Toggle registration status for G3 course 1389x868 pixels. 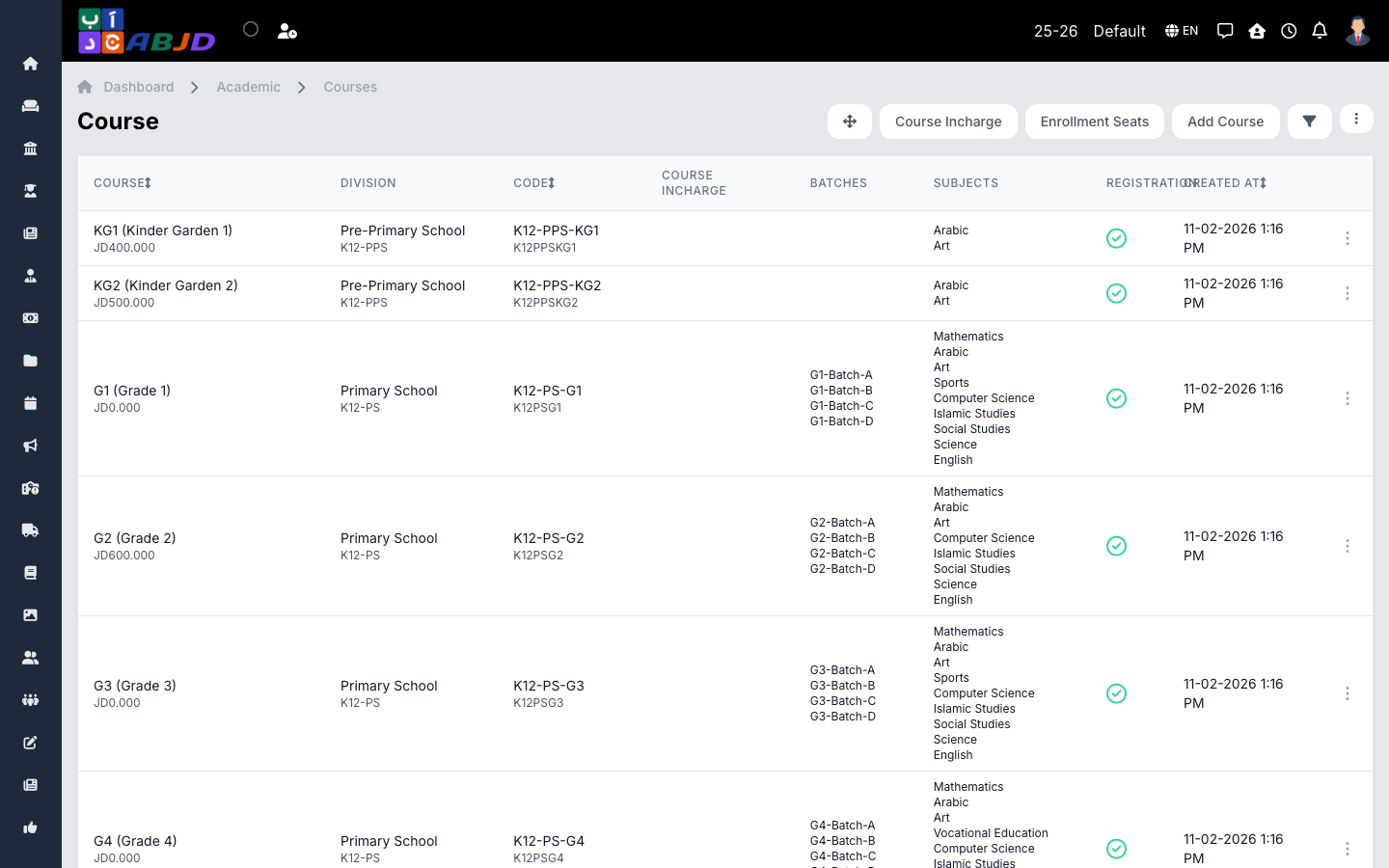[1116, 693]
